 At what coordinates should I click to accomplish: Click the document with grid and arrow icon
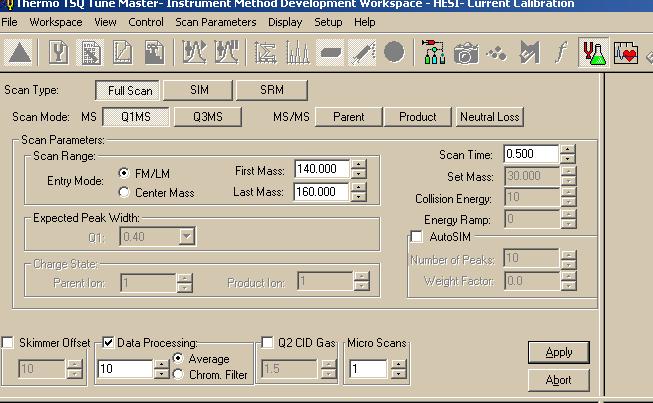click(90, 53)
